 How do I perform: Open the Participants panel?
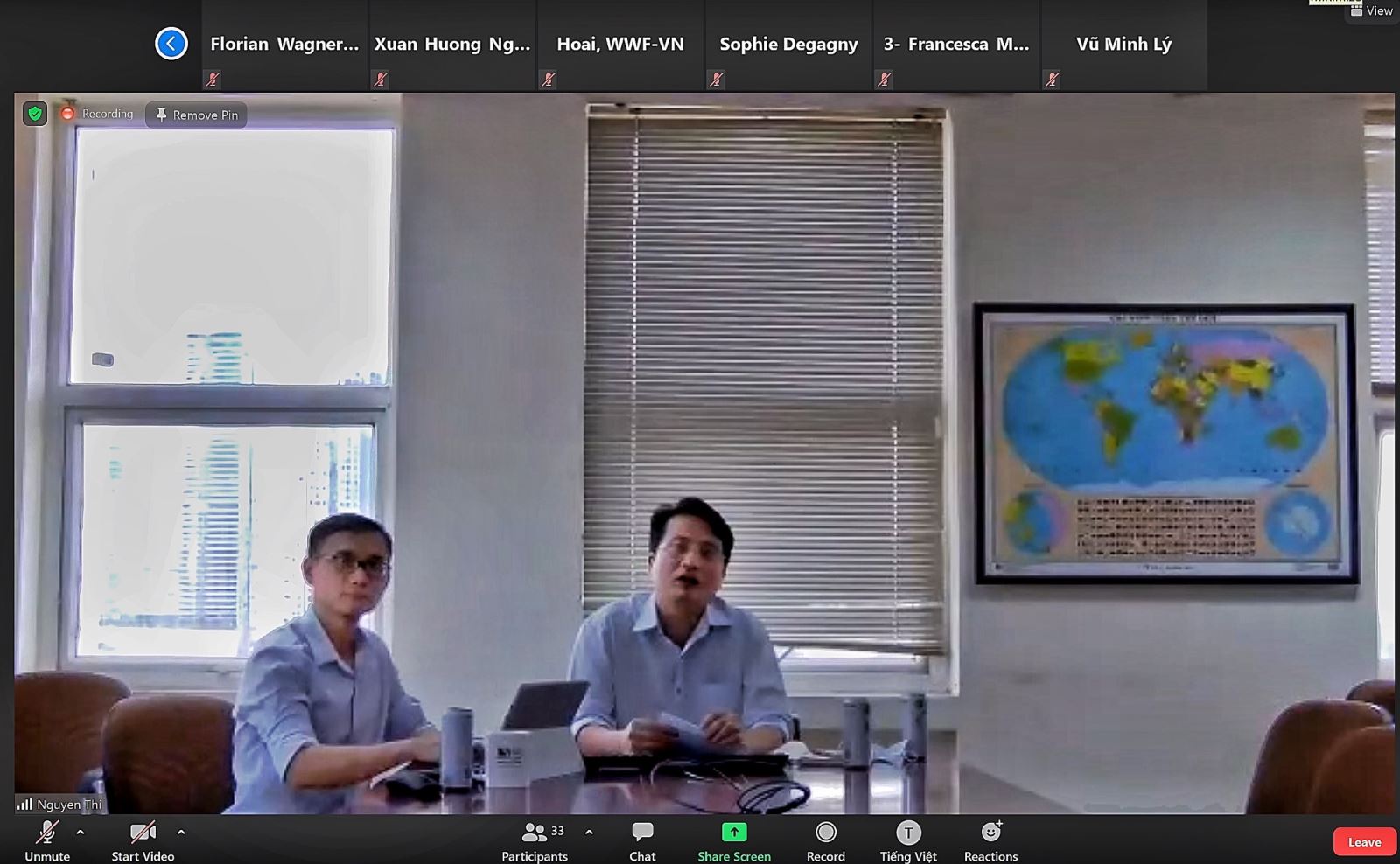(x=535, y=841)
